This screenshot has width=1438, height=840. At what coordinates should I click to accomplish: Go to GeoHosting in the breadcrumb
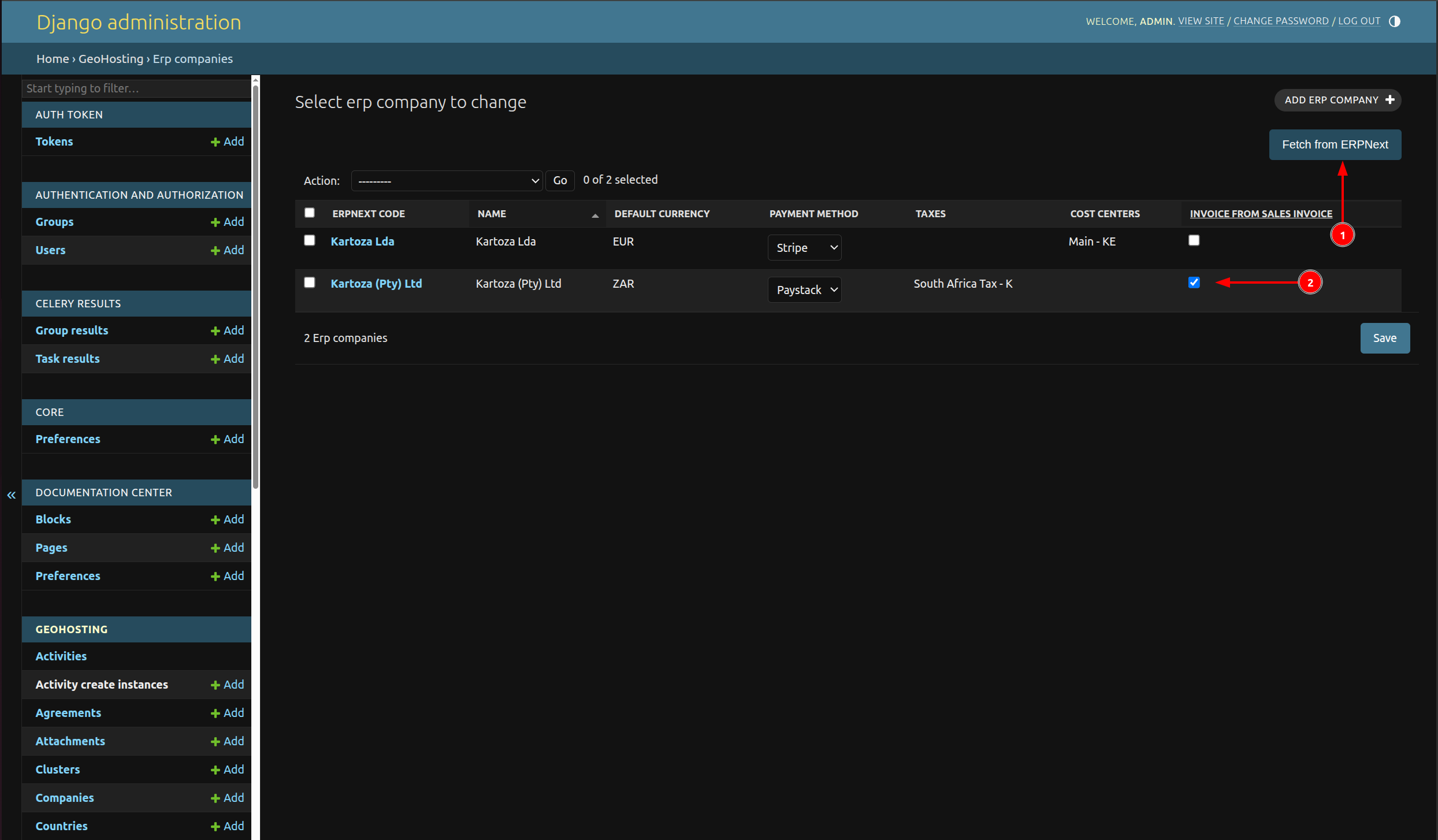tap(111, 59)
